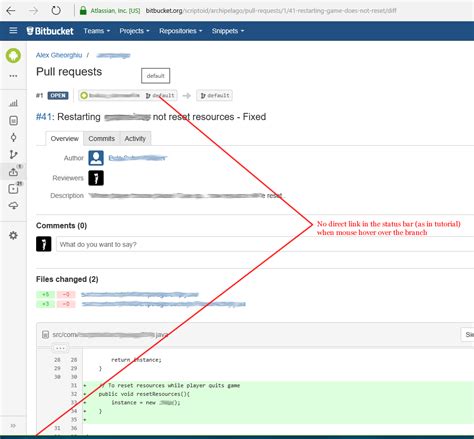
Task: Click the OPEN status badge
Action: pyautogui.click(x=58, y=96)
